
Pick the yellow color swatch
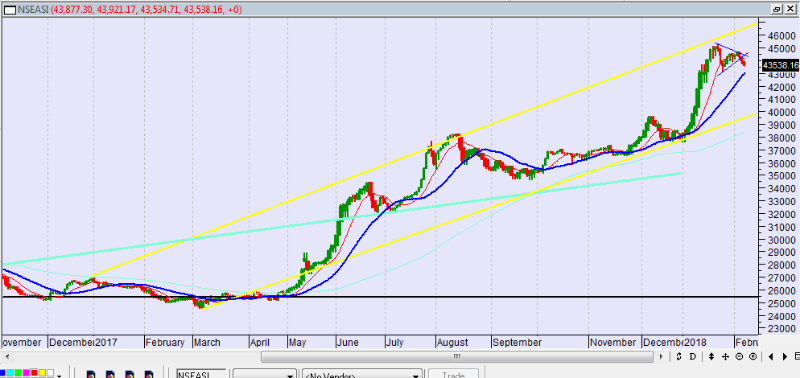tap(42, 373)
